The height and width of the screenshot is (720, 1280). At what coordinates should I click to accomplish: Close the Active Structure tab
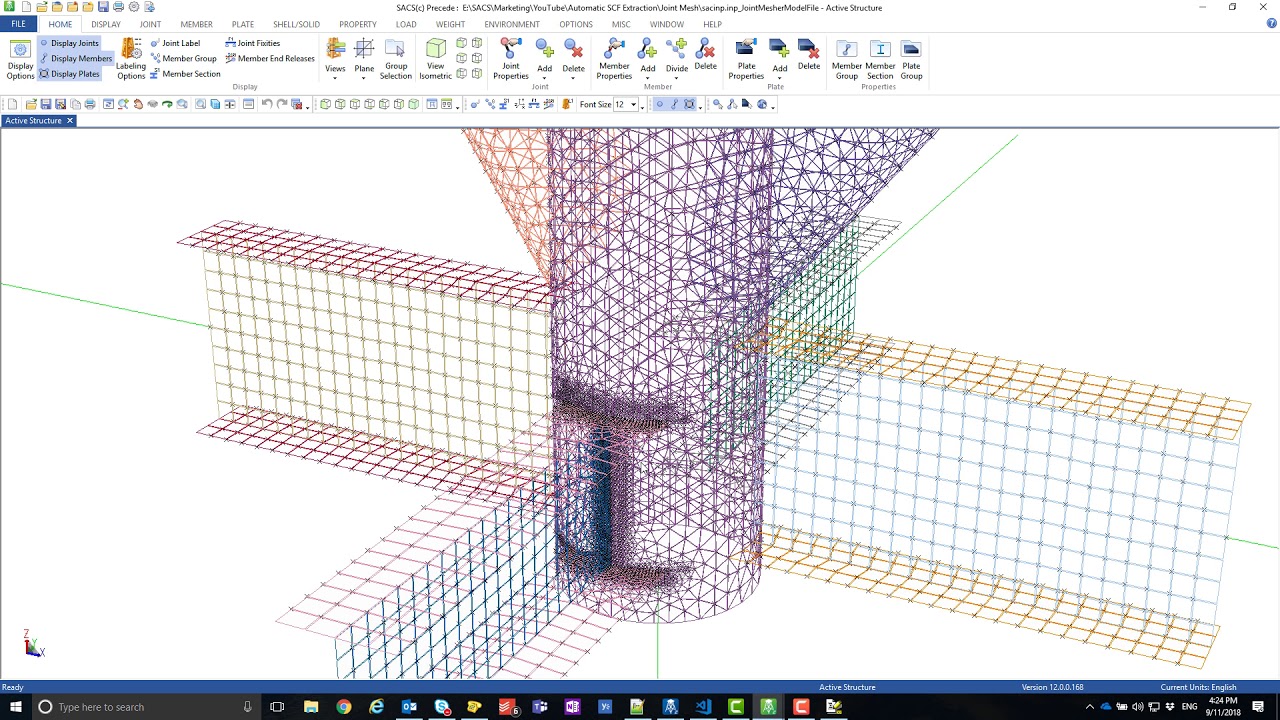coord(70,121)
